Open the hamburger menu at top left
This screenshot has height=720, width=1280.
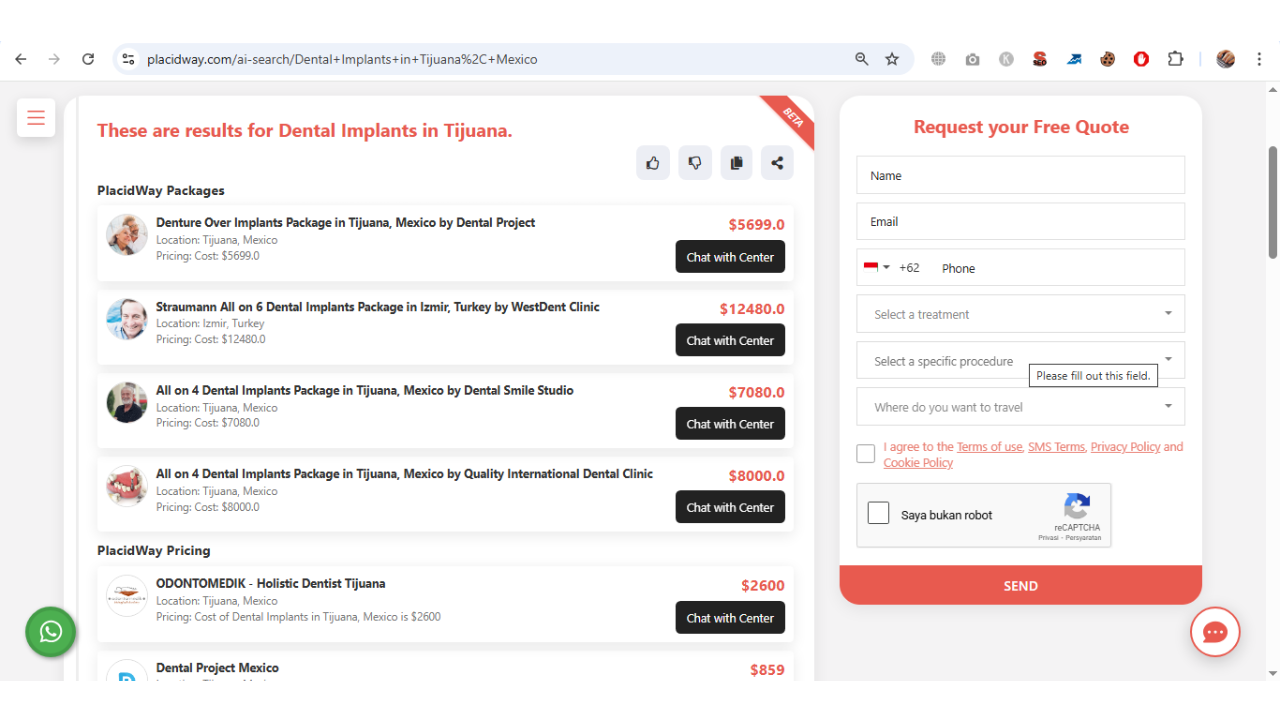click(x=36, y=117)
